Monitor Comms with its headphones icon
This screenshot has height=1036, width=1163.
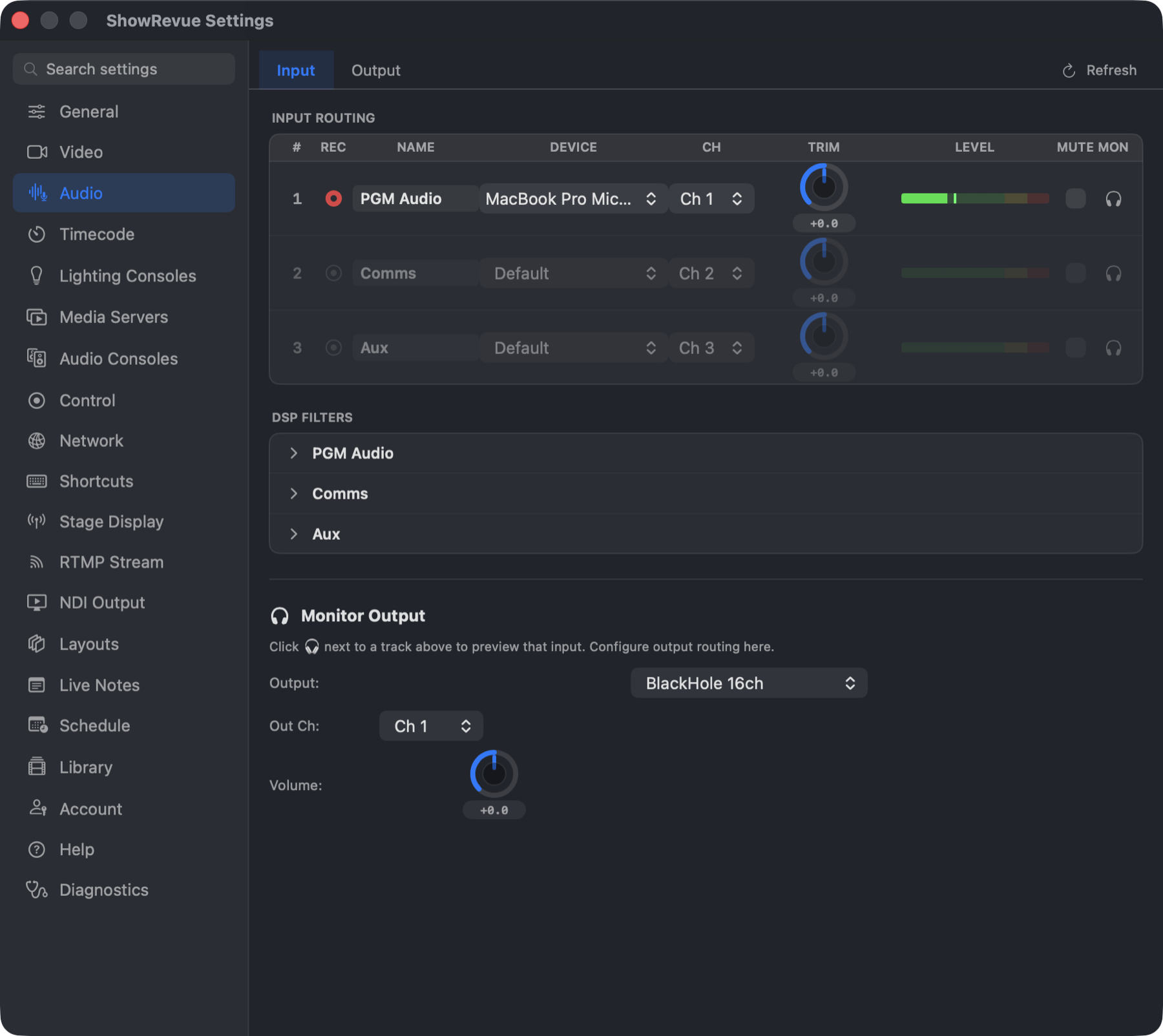(1113, 274)
